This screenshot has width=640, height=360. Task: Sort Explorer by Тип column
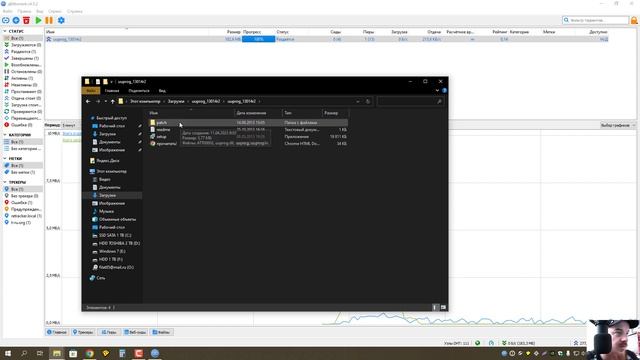[288, 113]
